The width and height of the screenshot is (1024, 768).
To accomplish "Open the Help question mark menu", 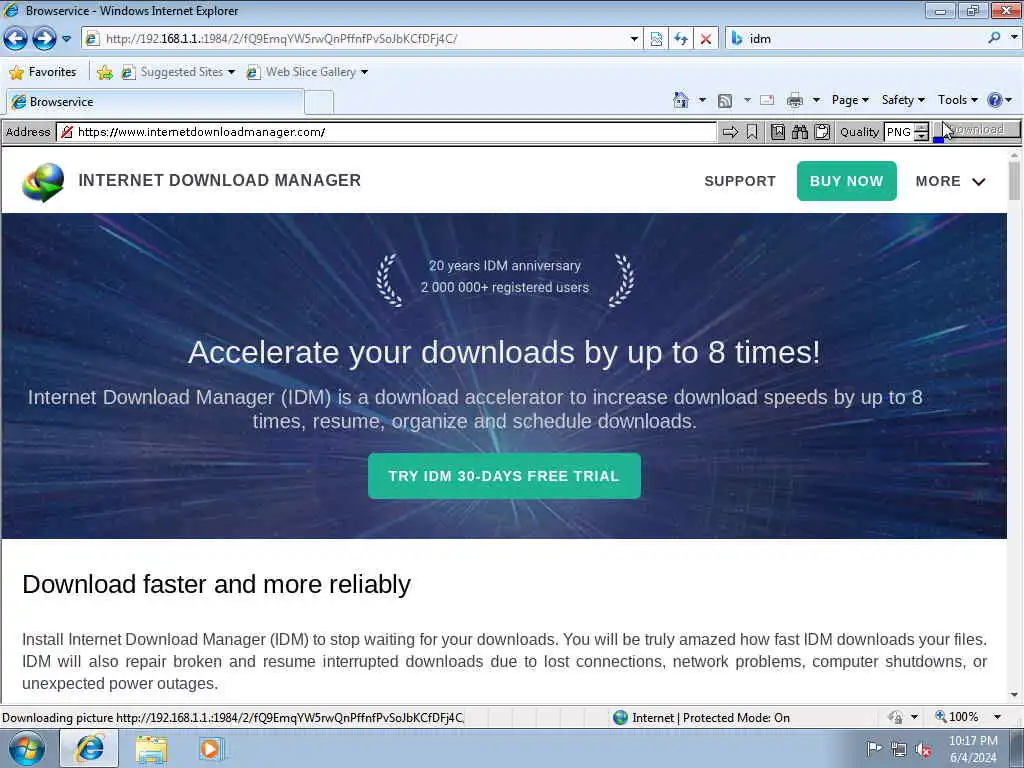I will point(999,100).
